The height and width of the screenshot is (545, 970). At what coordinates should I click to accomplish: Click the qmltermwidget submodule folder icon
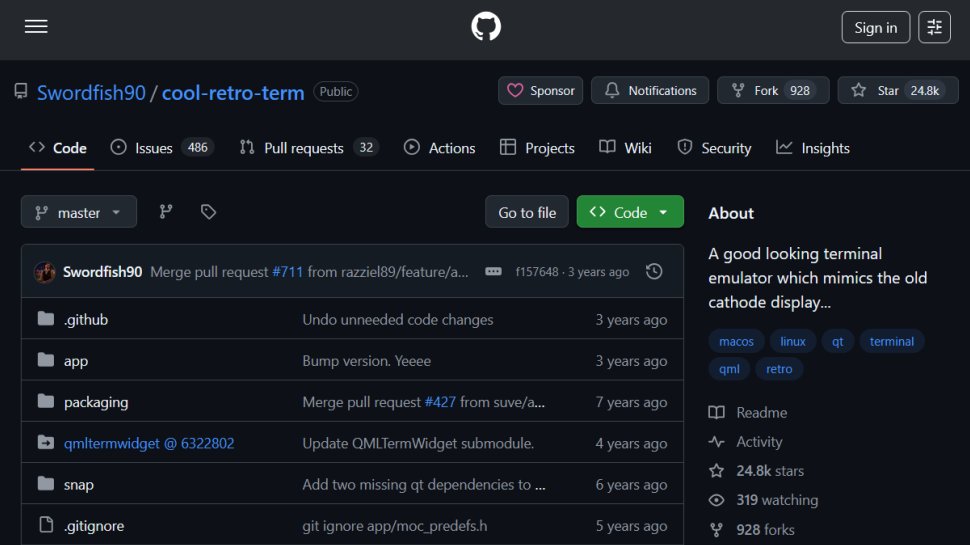(x=46, y=442)
